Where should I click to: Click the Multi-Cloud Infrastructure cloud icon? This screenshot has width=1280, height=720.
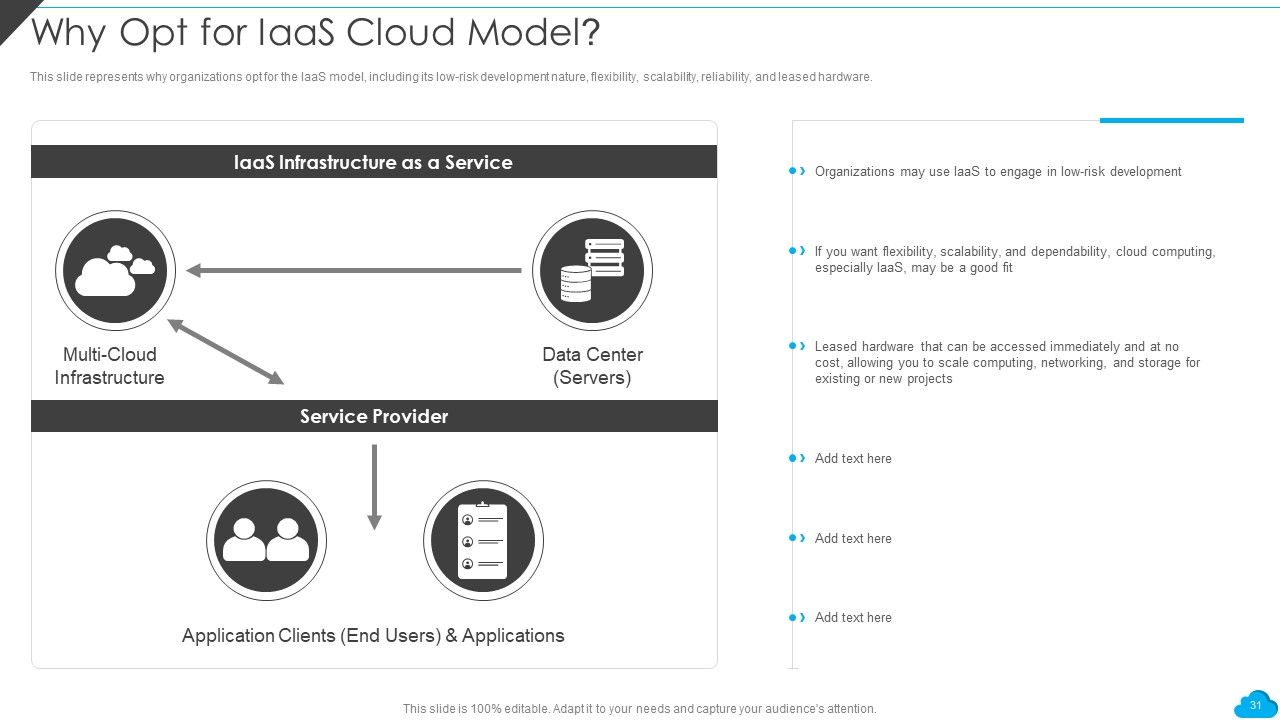click(115, 271)
